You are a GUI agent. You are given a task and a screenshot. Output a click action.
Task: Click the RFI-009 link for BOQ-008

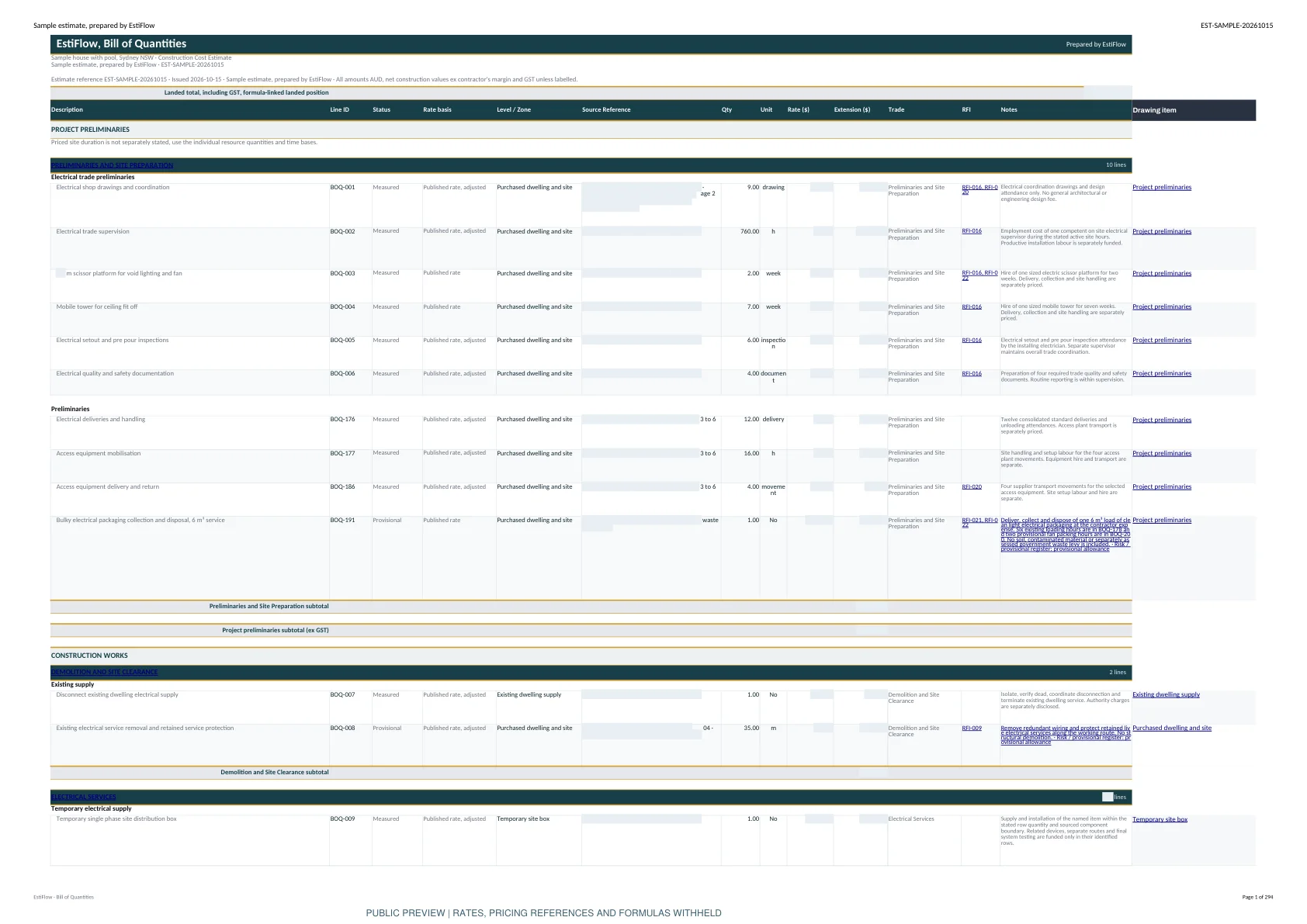972,728
